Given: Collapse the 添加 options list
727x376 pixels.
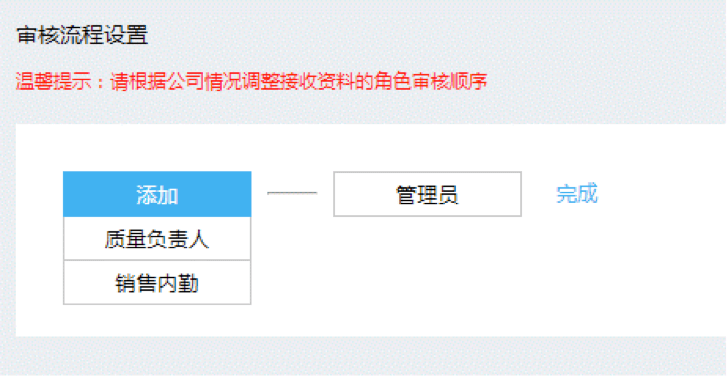Looking at the screenshot, I should coord(157,194).
